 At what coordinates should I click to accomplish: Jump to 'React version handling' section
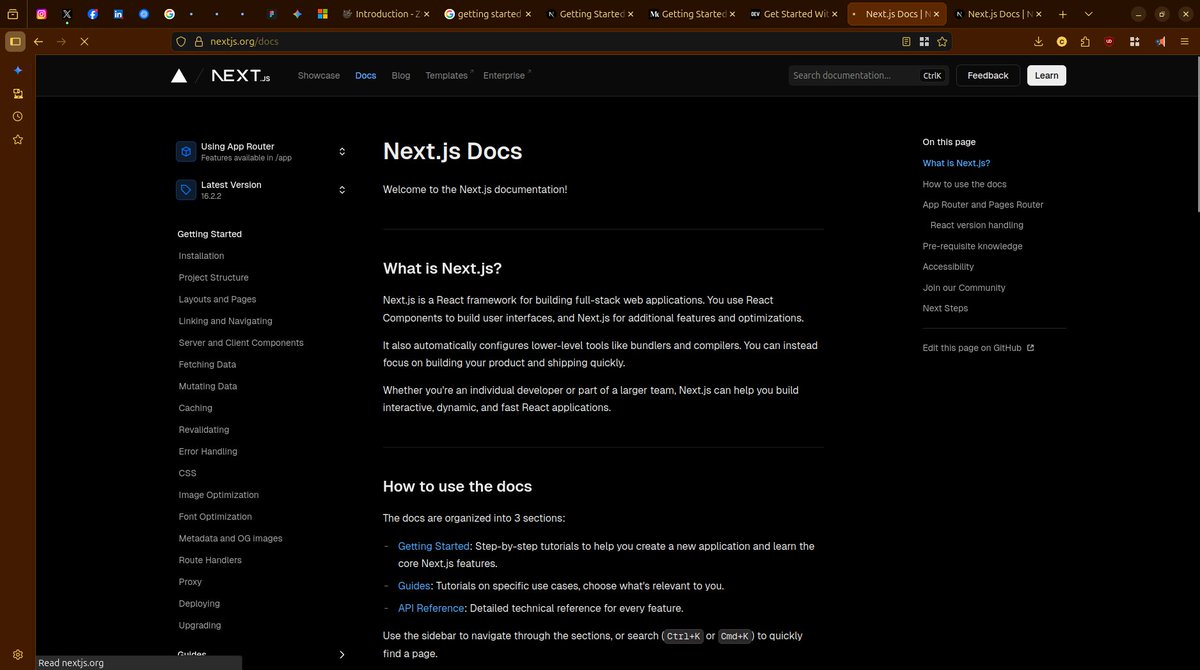coord(977,226)
